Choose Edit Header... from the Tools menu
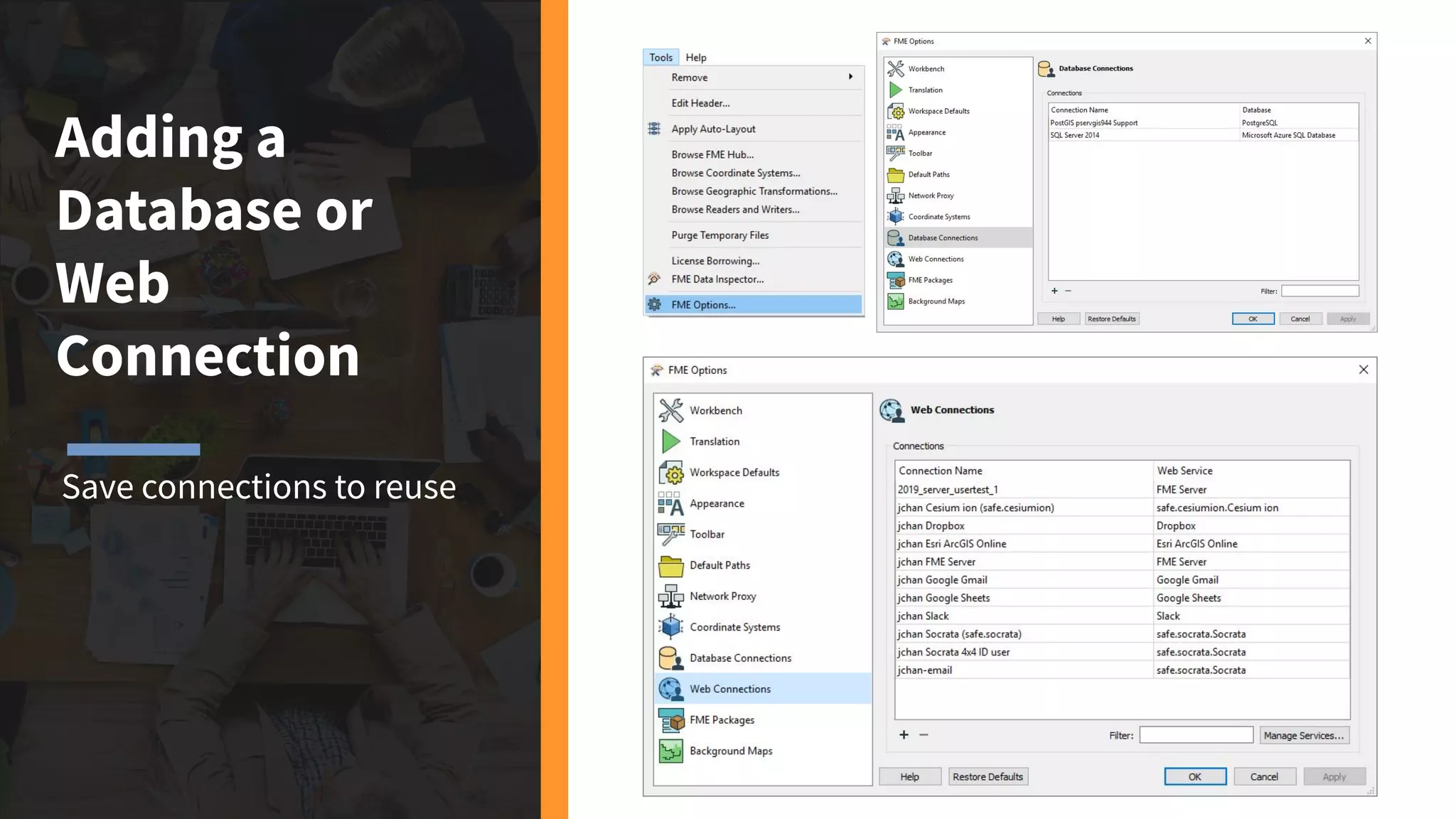 pyautogui.click(x=754, y=103)
